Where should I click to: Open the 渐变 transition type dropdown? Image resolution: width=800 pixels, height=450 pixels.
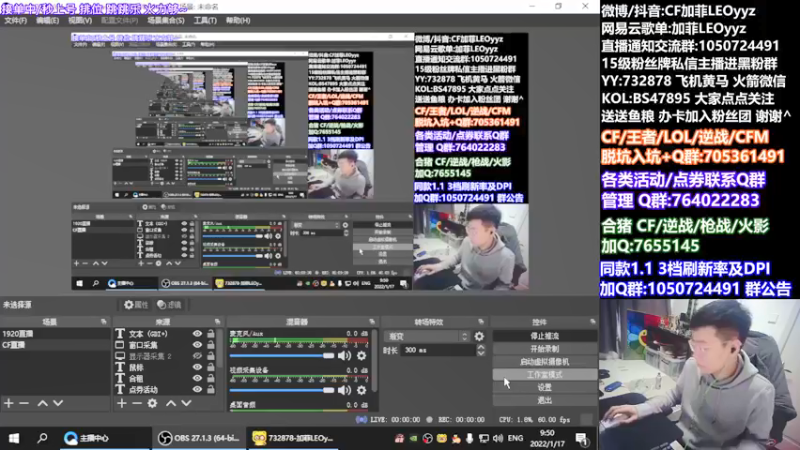point(427,336)
